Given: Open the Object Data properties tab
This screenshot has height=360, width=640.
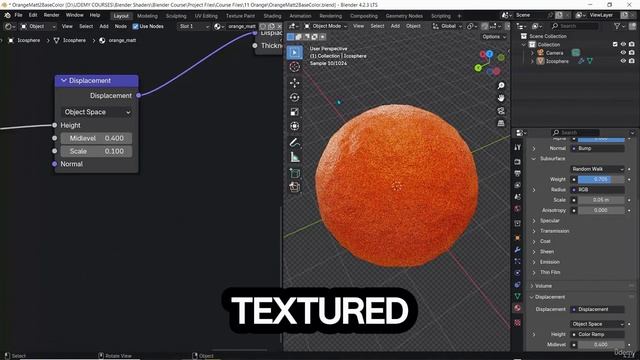Looking at the screenshot, I should (x=518, y=296).
